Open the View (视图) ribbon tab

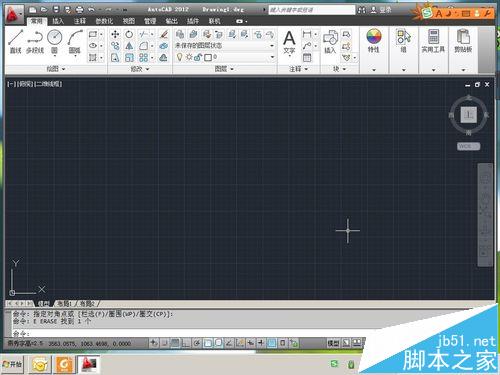pyautogui.click(x=129, y=21)
